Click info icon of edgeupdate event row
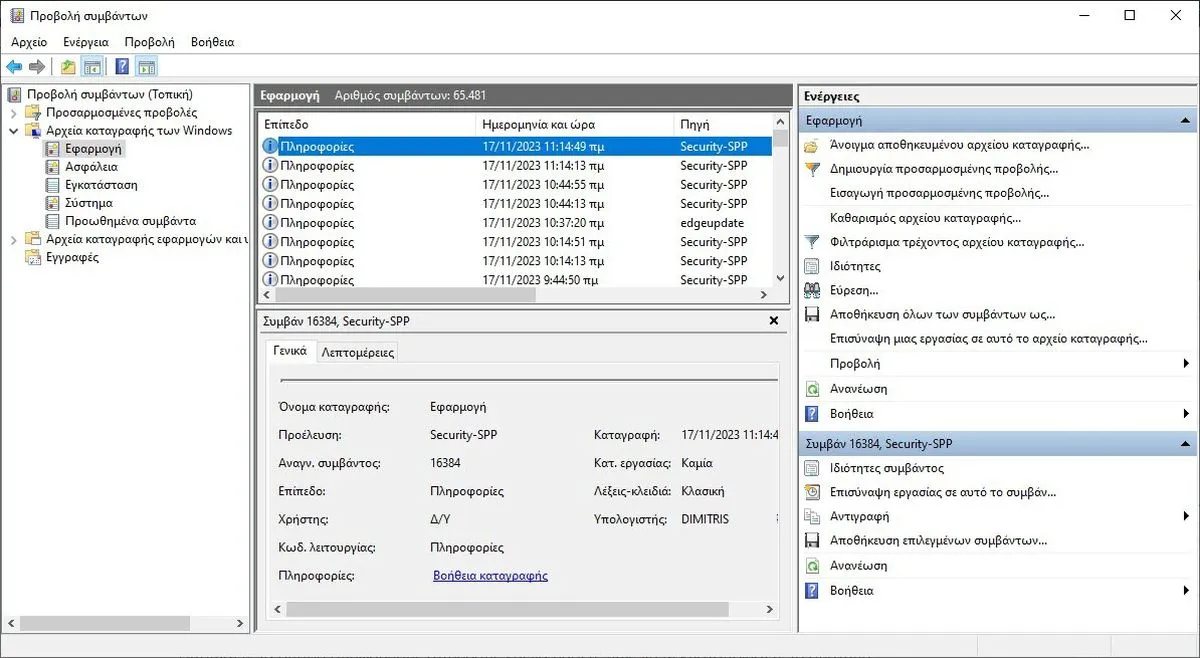The width and height of the screenshot is (1200, 658). pos(270,223)
